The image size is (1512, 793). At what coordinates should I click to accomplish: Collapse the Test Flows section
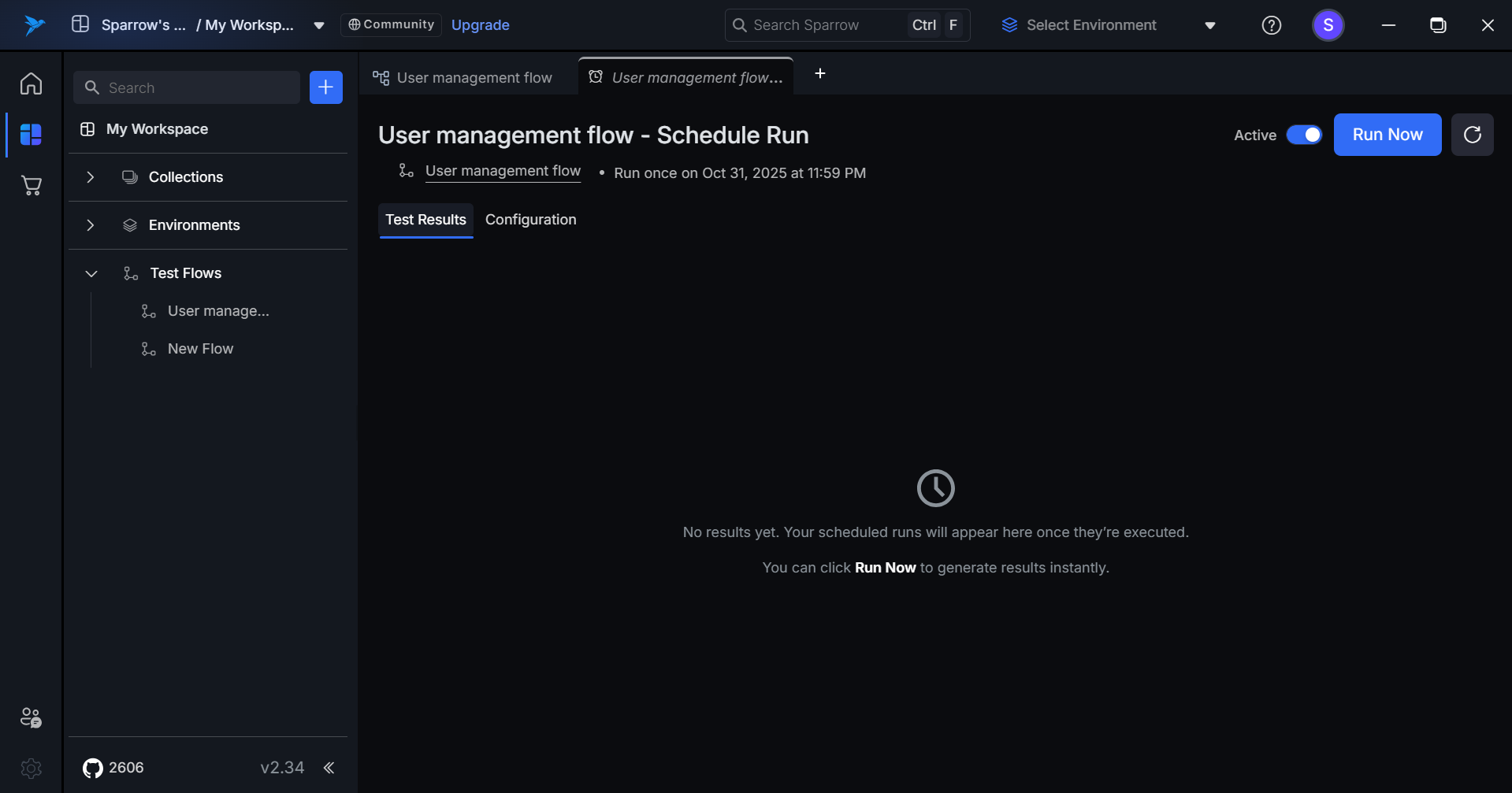tap(91, 273)
